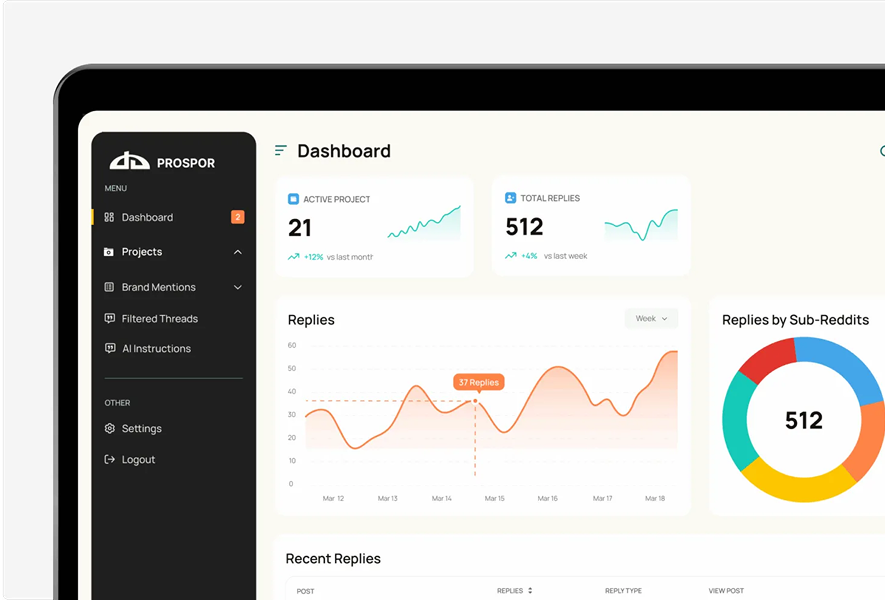Click the Replies by Sub-Reddits heading
The height and width of the screenshot is (600, 885).
795,320
